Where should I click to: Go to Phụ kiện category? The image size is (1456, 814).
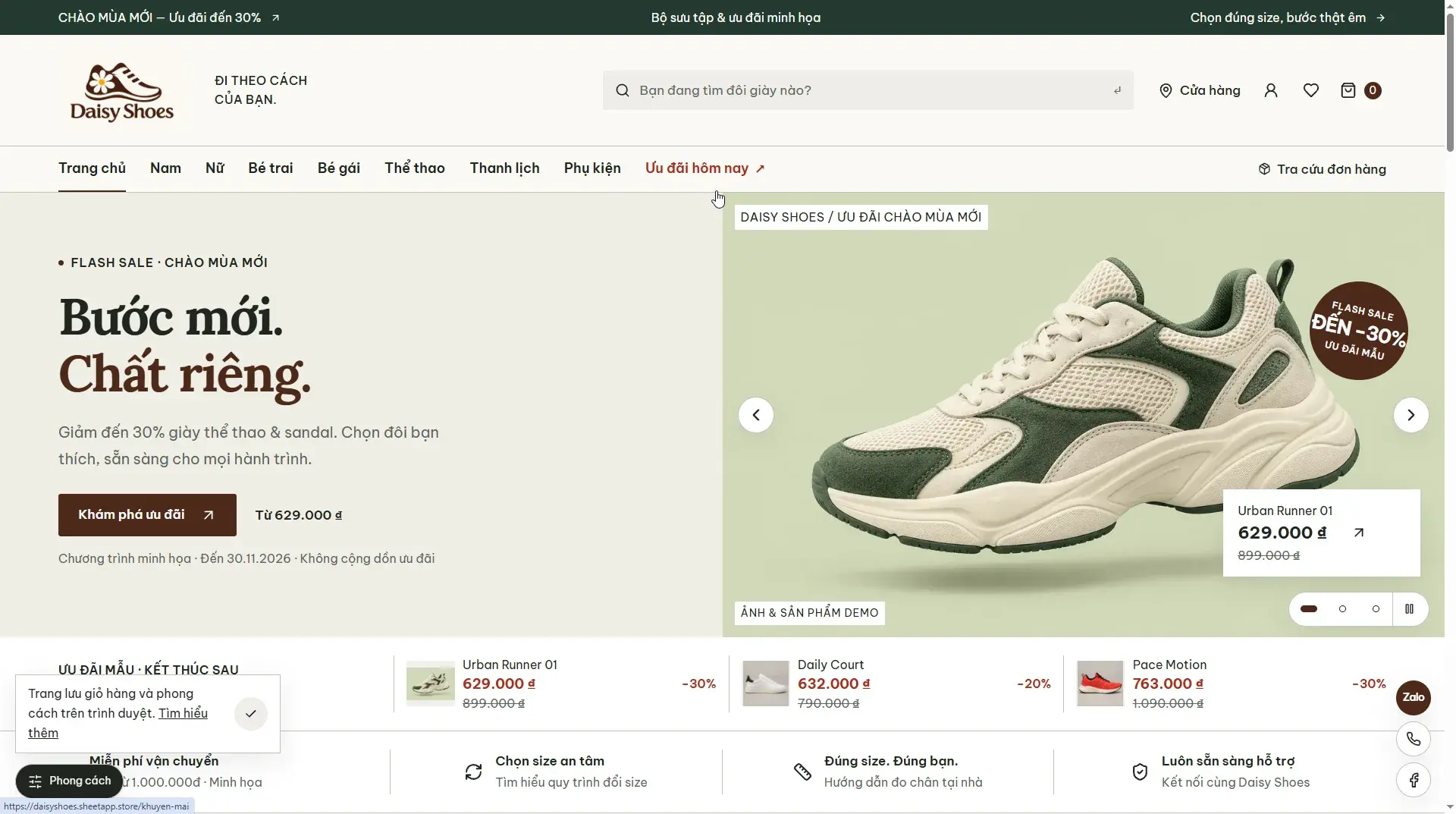pos(592,168)
